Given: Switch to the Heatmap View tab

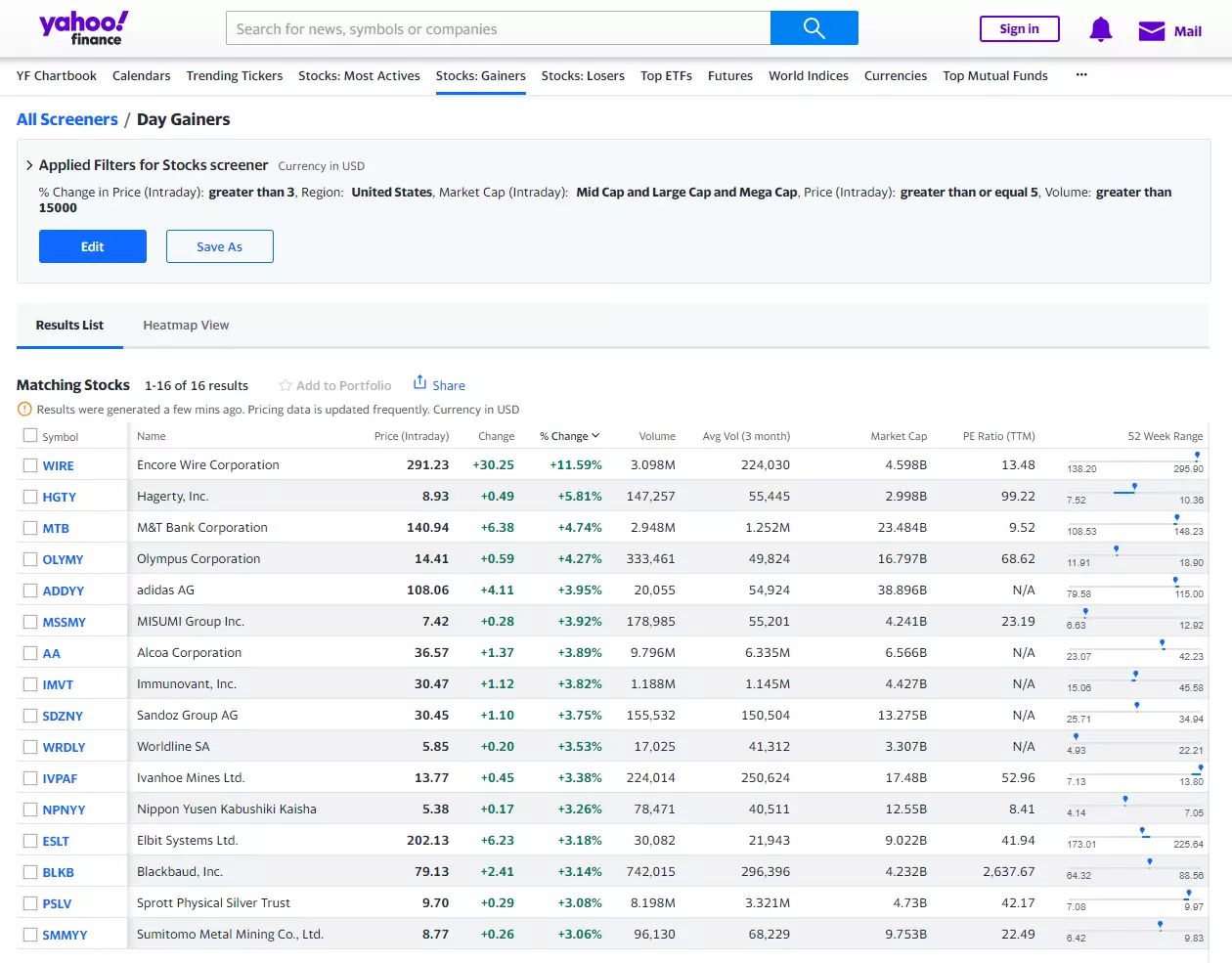Looking at the screenshot, I should pyautogui.click(x=186, y=326).
